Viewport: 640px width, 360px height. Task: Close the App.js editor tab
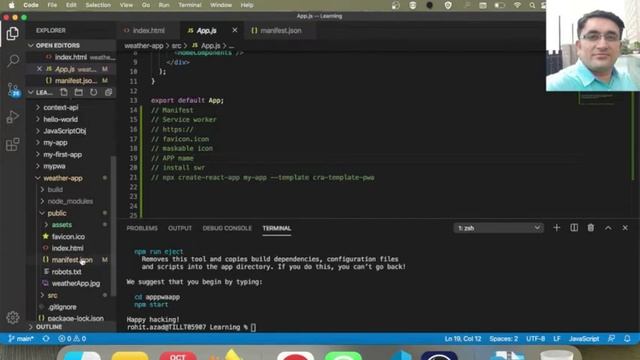[235, 30]
